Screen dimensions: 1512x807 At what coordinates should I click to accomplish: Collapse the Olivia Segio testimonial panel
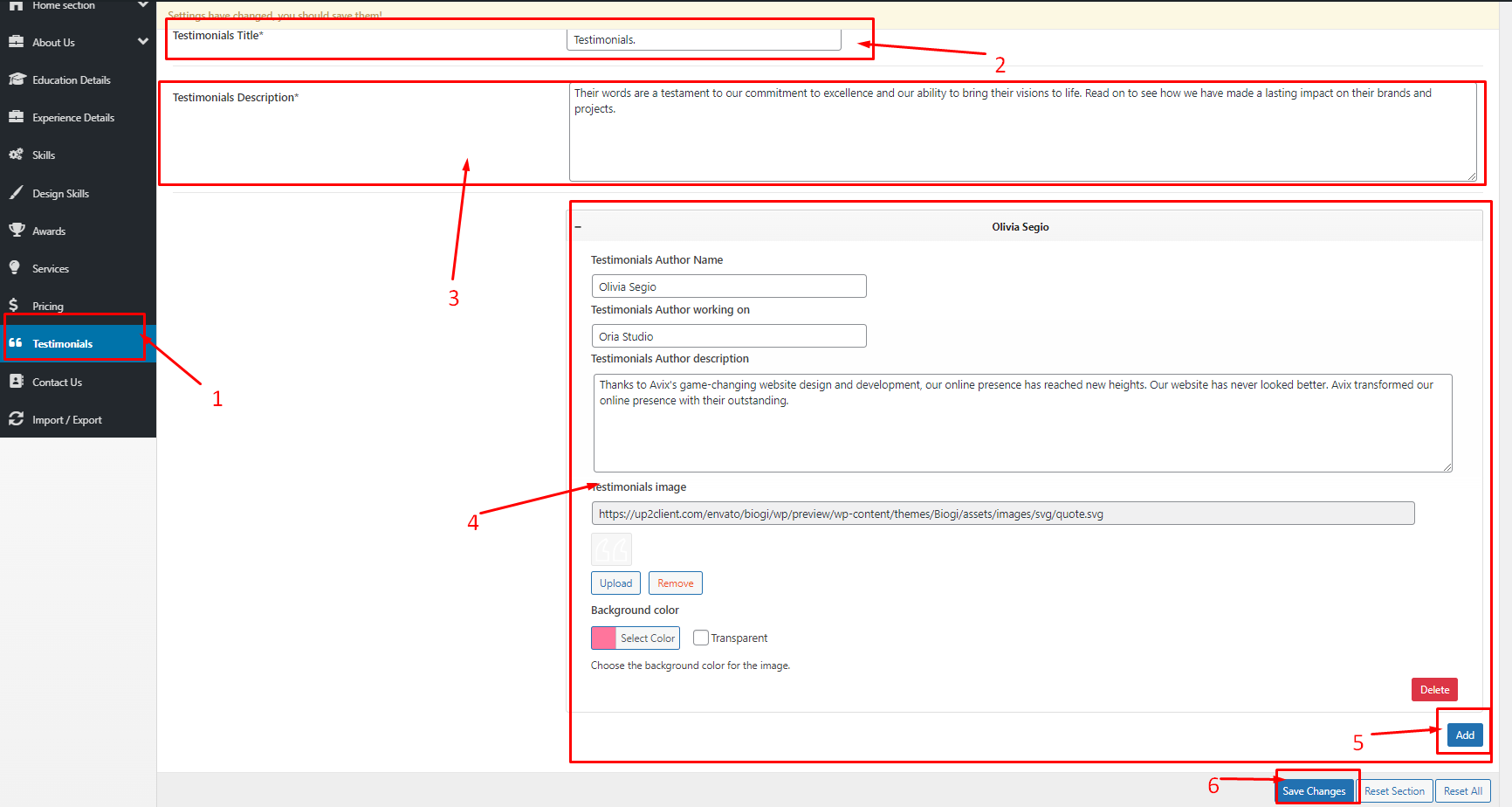(578, 227)
